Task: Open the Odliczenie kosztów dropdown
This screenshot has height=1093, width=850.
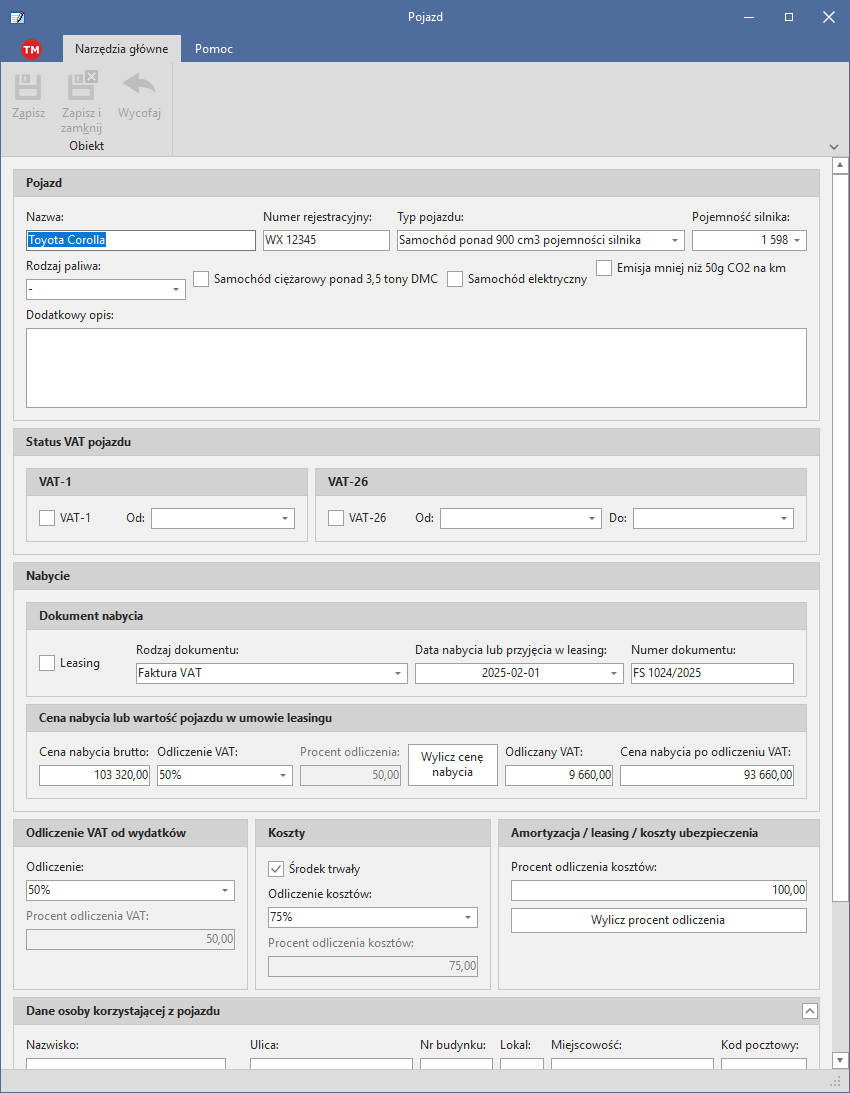Action: click(468, 918)
